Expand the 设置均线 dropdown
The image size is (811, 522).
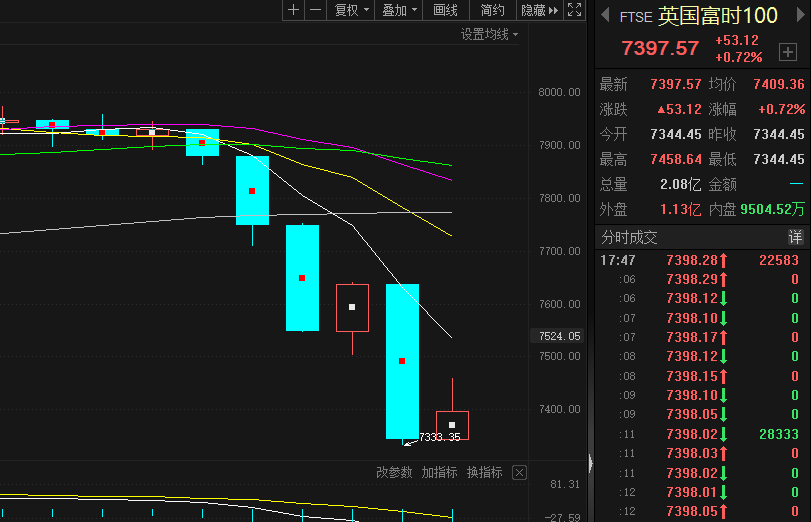click(490, 34)
